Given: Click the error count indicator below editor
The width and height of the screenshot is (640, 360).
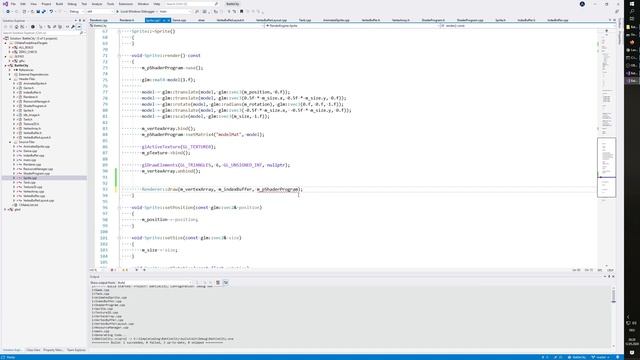Looking at the screenshot, I should pos(113,270).
